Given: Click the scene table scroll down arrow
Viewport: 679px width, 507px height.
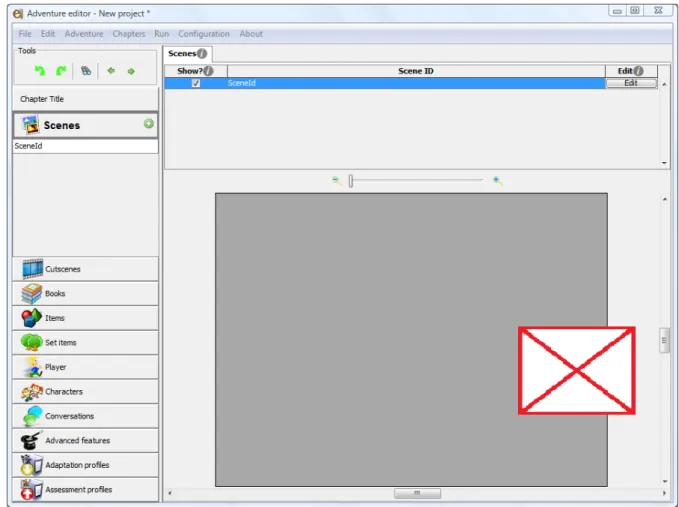Looking at the screenshot, I should pos(664,163).
